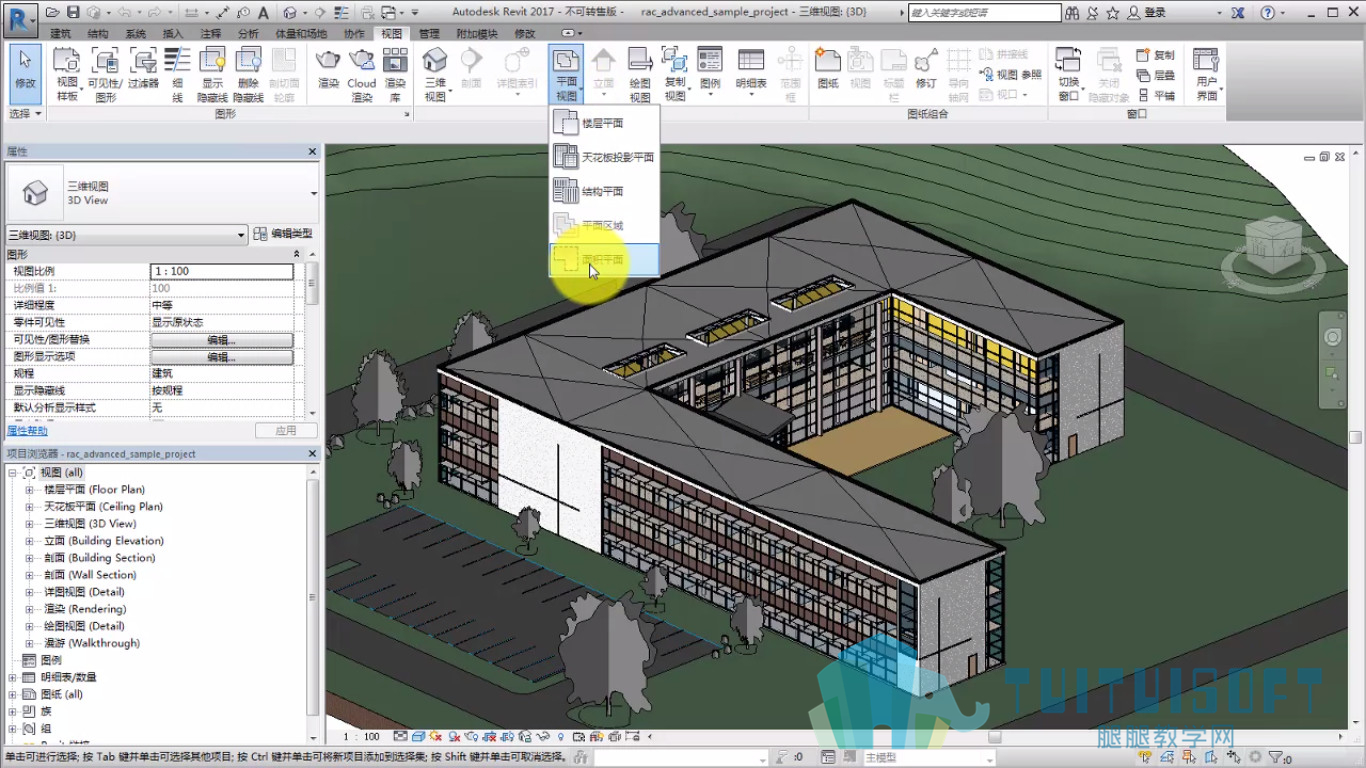Image resolution: width=1366 pixels, height=768 pixels.
Task: Click the 视图比例 1 : 100 value field
Action: [x=222, y=271]
